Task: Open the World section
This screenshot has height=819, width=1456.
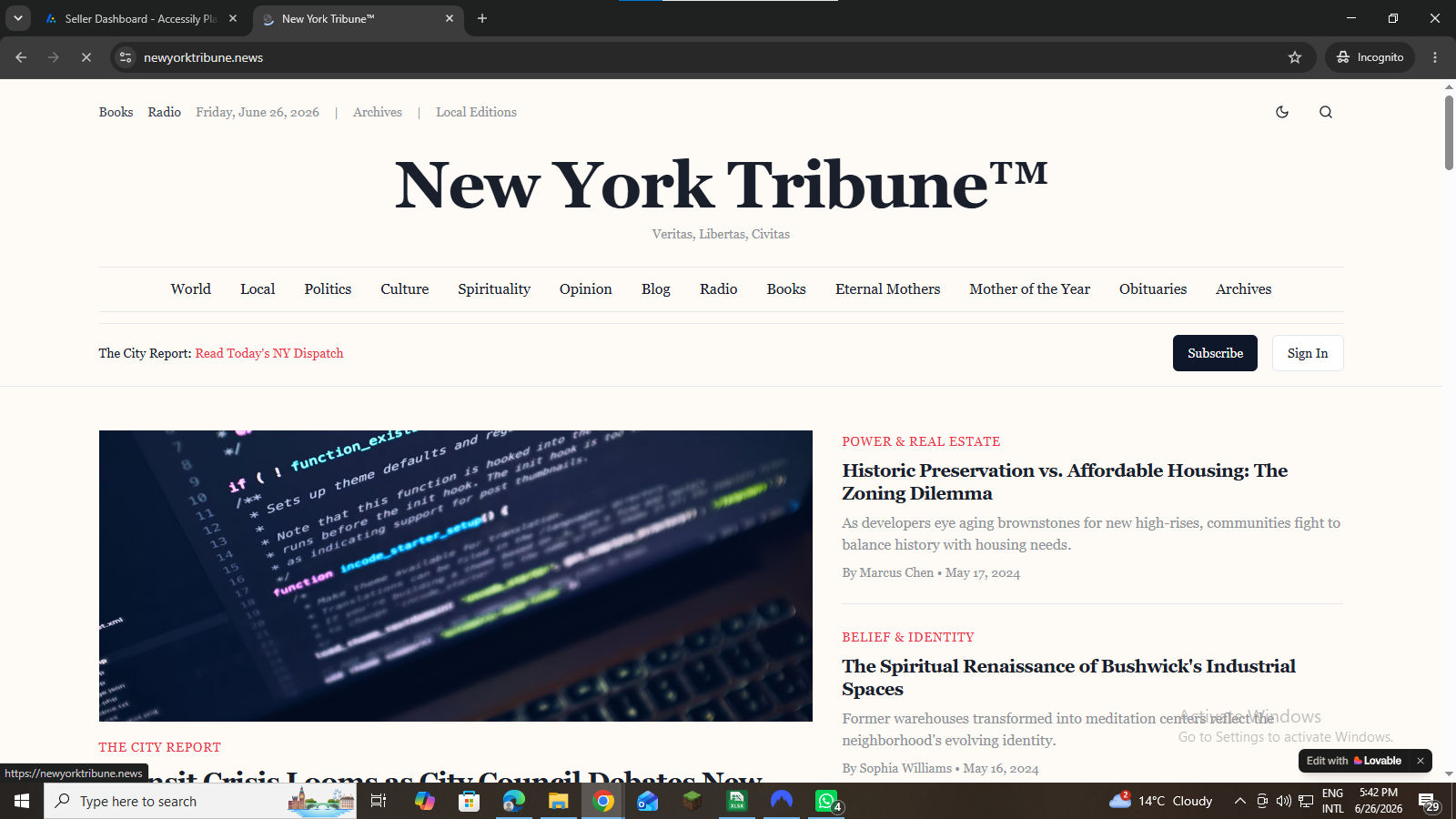Action: (190, 289)
